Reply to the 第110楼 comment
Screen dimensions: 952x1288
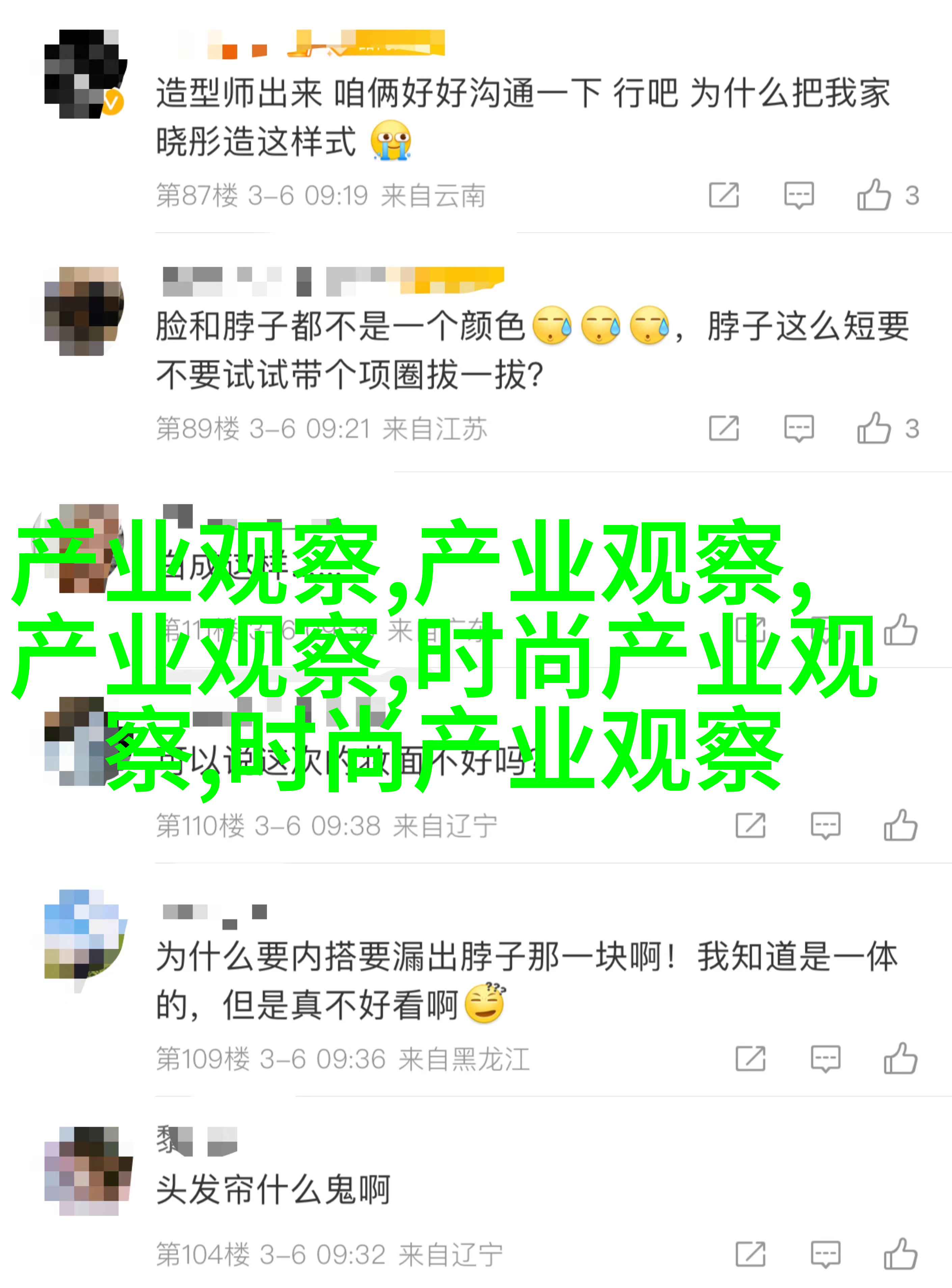click(x=826, y=825)
